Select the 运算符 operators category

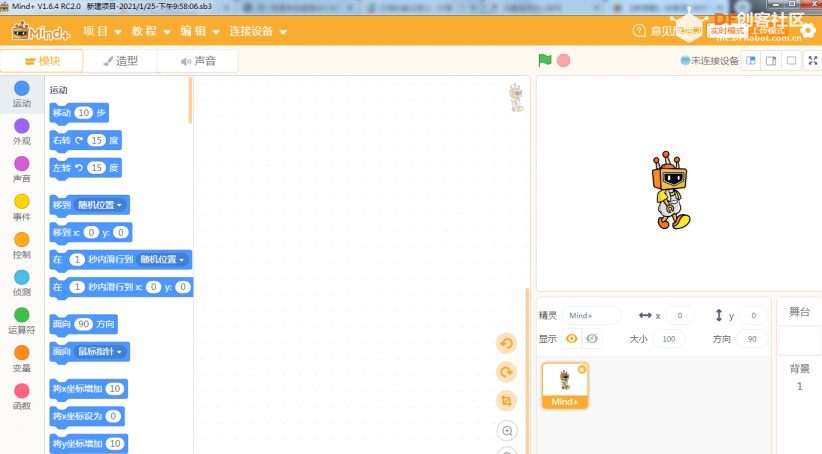tap(21, 321)
